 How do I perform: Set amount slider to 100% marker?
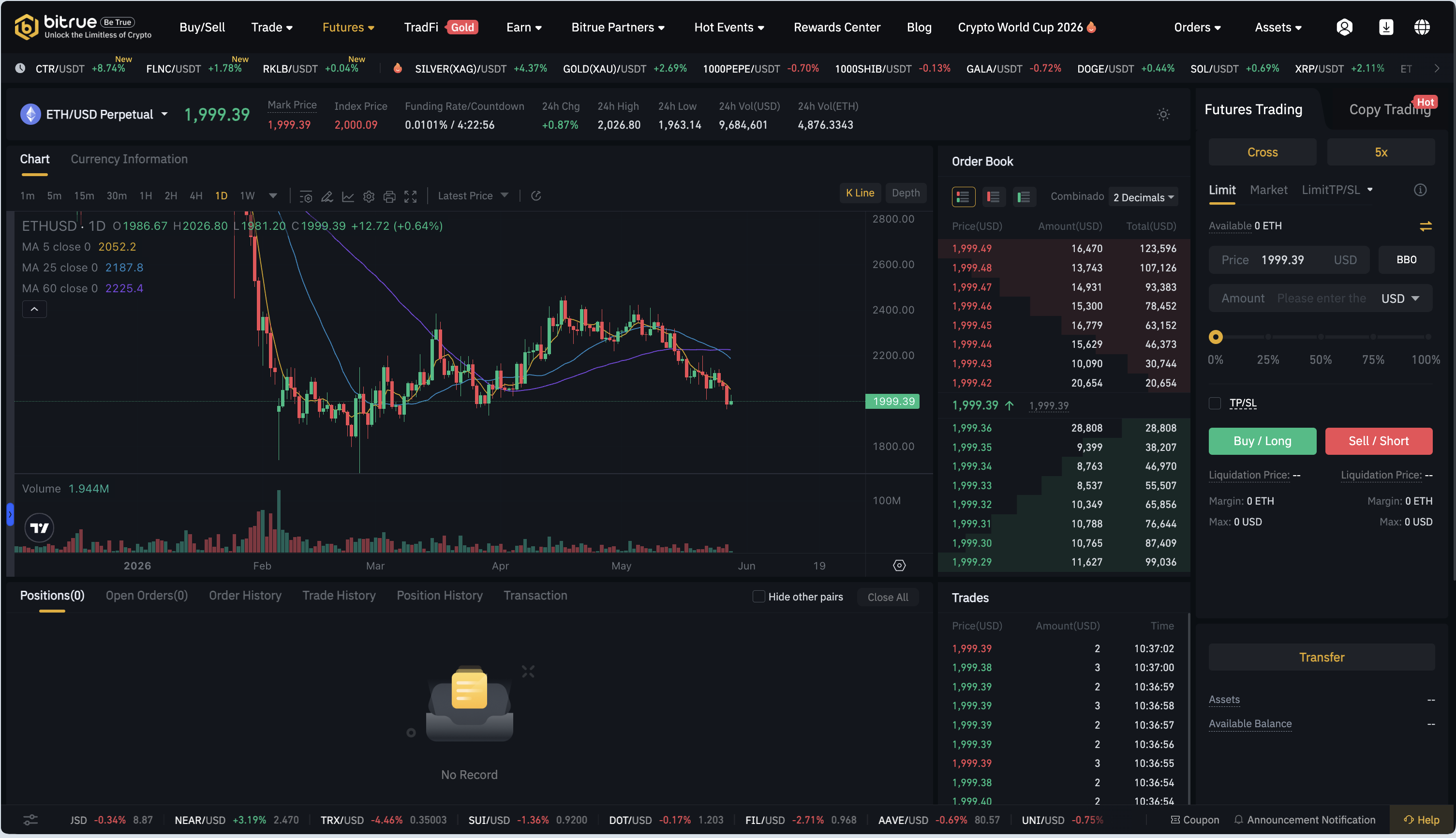click(x=1427, y=337)
